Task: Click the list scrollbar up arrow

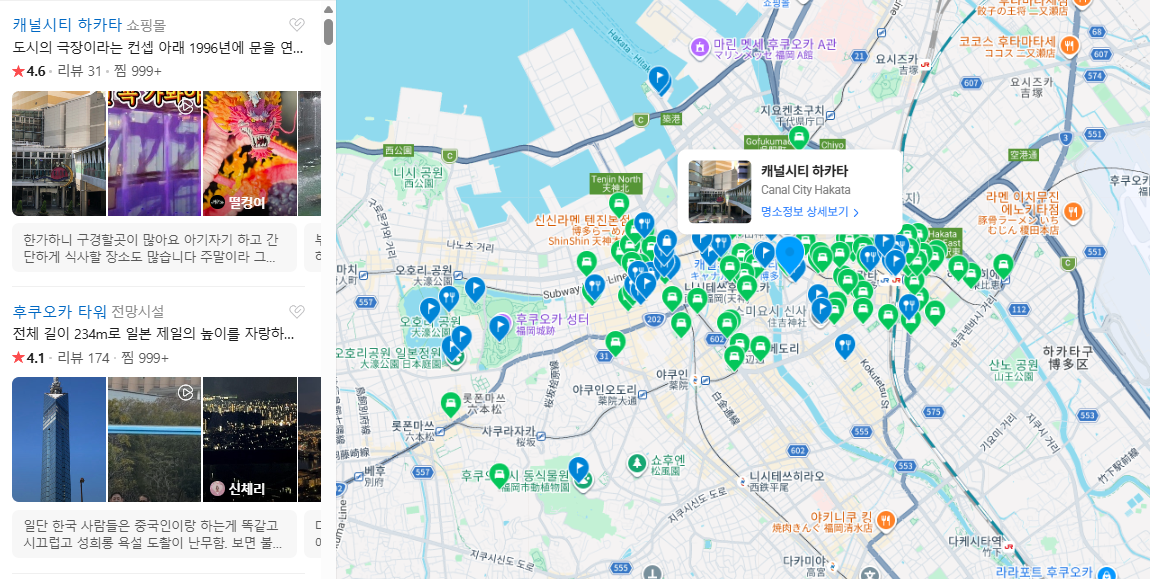Action: coord(329,10)
